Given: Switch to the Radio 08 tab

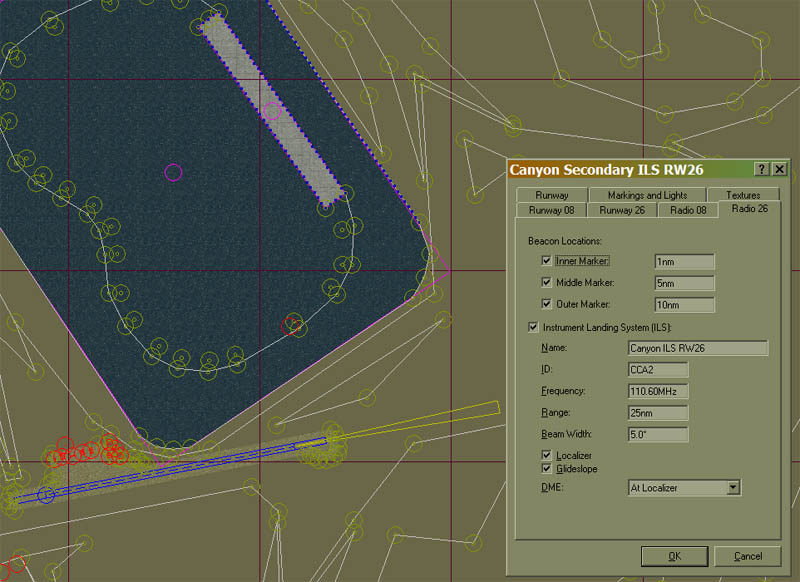Looking at the screenshot, I should tap(687, 210).
